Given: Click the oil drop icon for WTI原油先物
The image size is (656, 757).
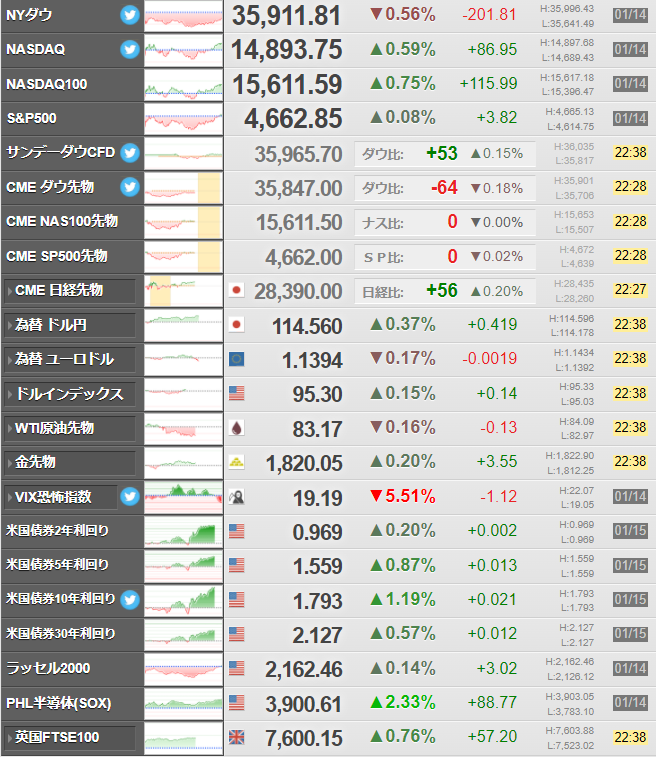Looking at the screenshot, I should [x=237, y=428].
